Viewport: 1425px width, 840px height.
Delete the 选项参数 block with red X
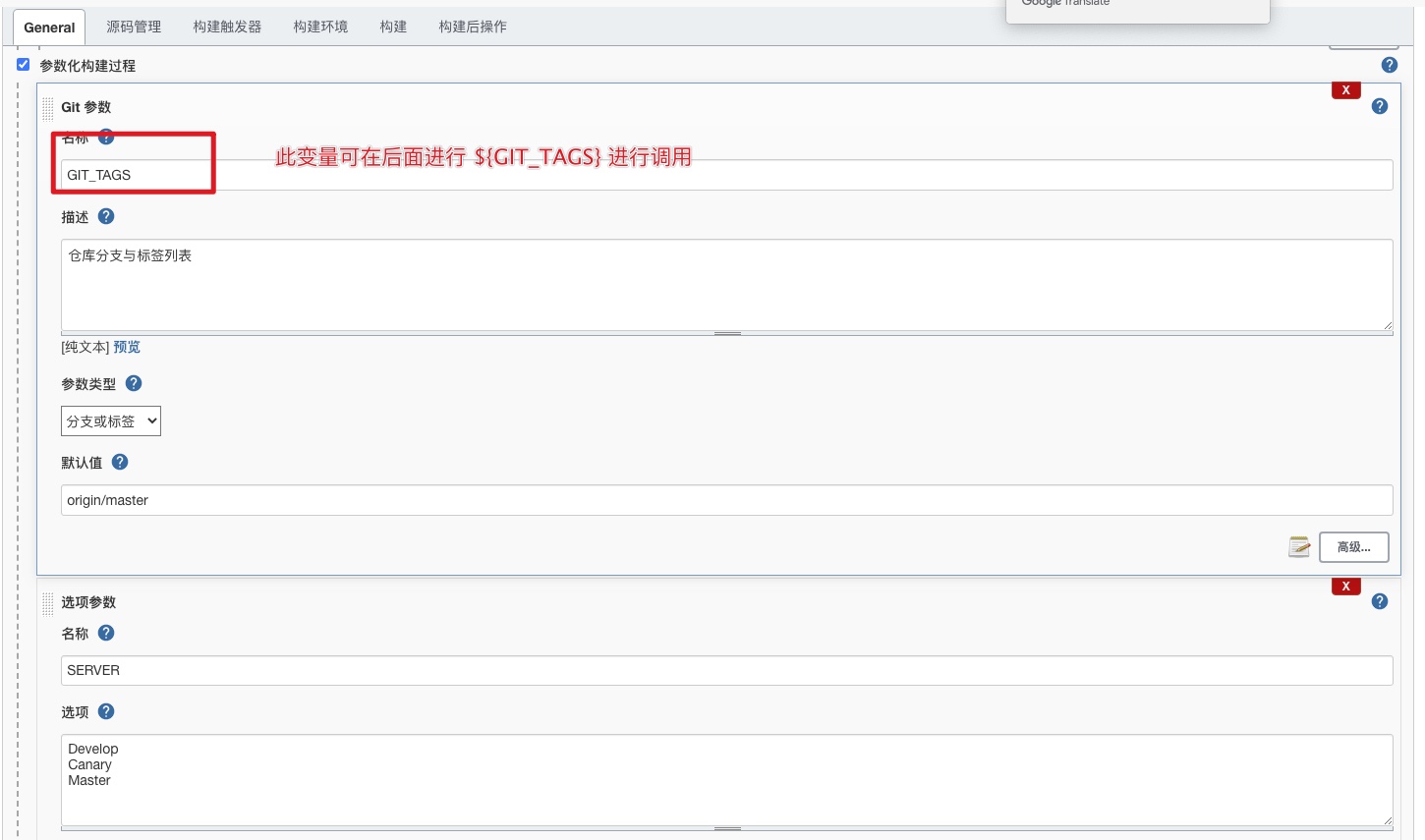(1345, 586)
